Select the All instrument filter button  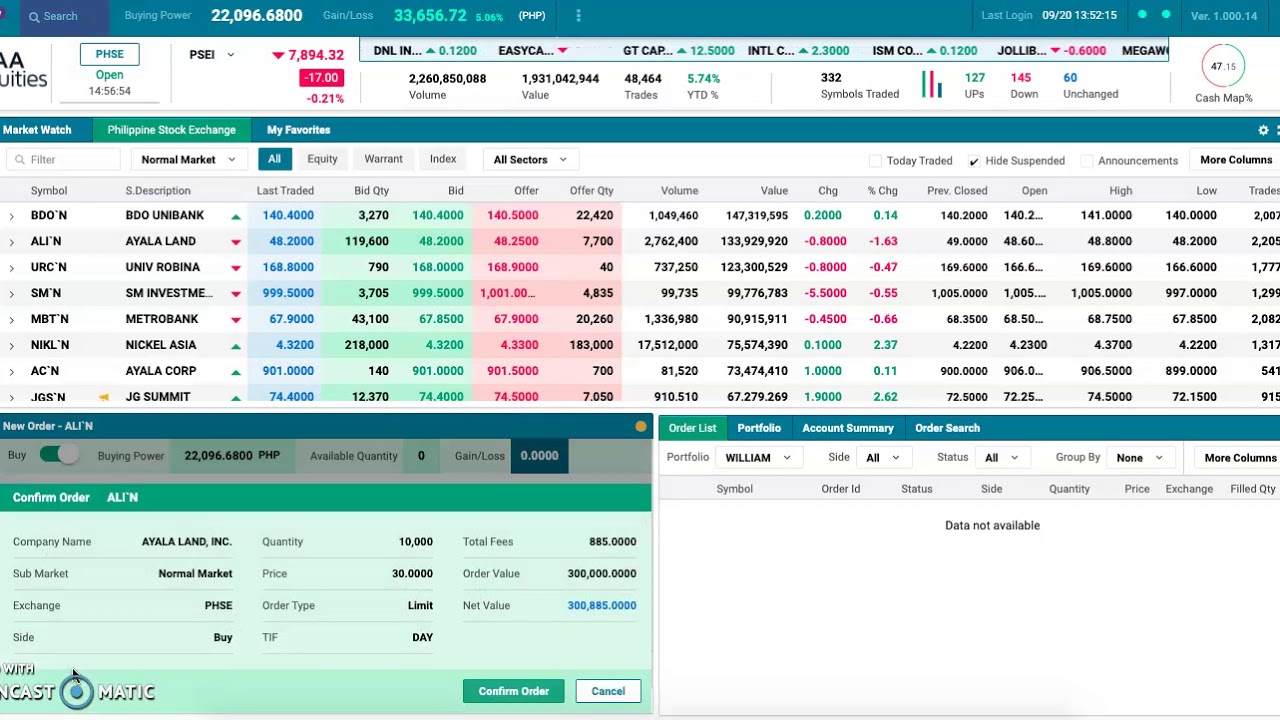pos(274,160)
